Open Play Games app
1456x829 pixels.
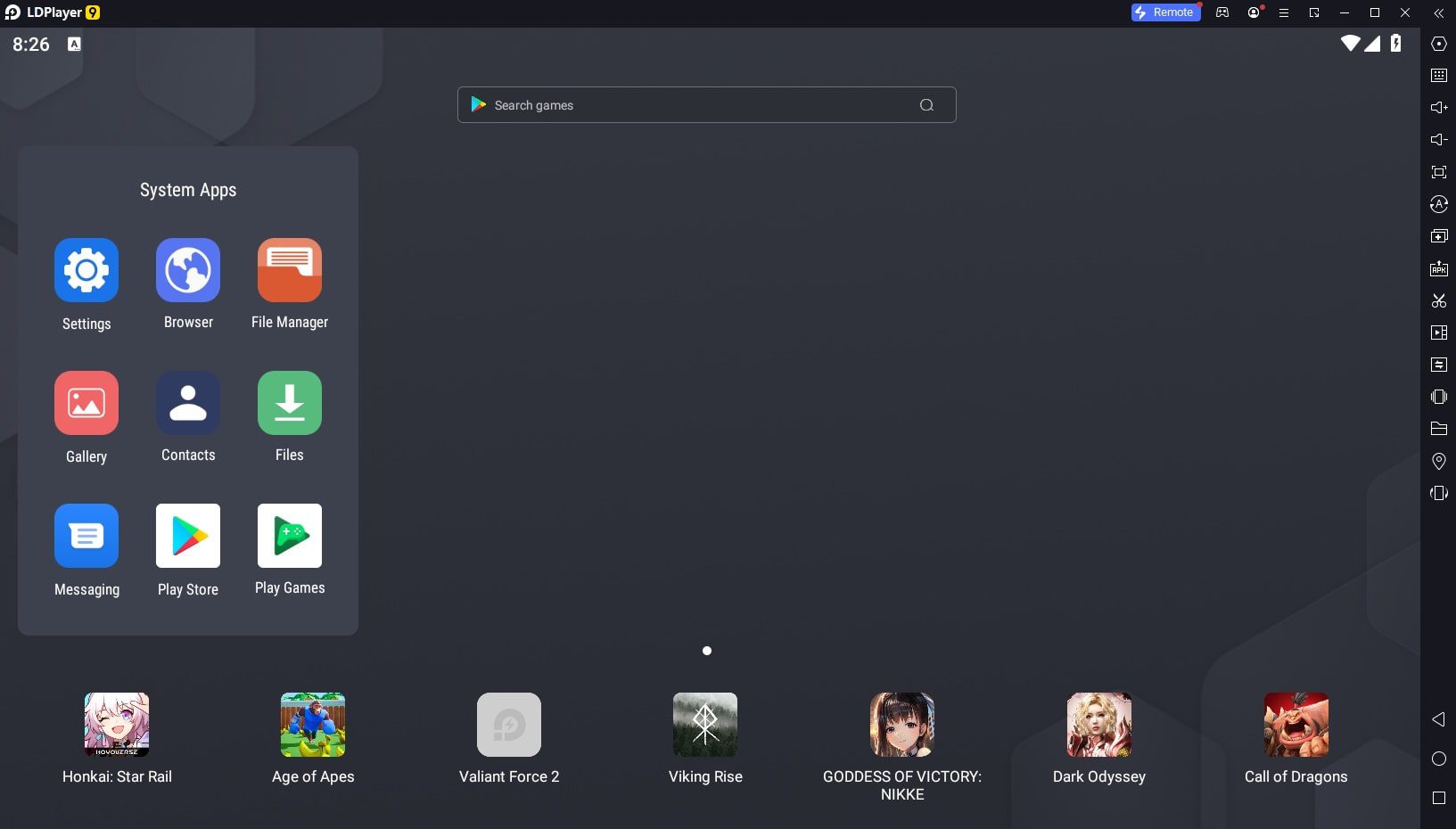point(290,536)
